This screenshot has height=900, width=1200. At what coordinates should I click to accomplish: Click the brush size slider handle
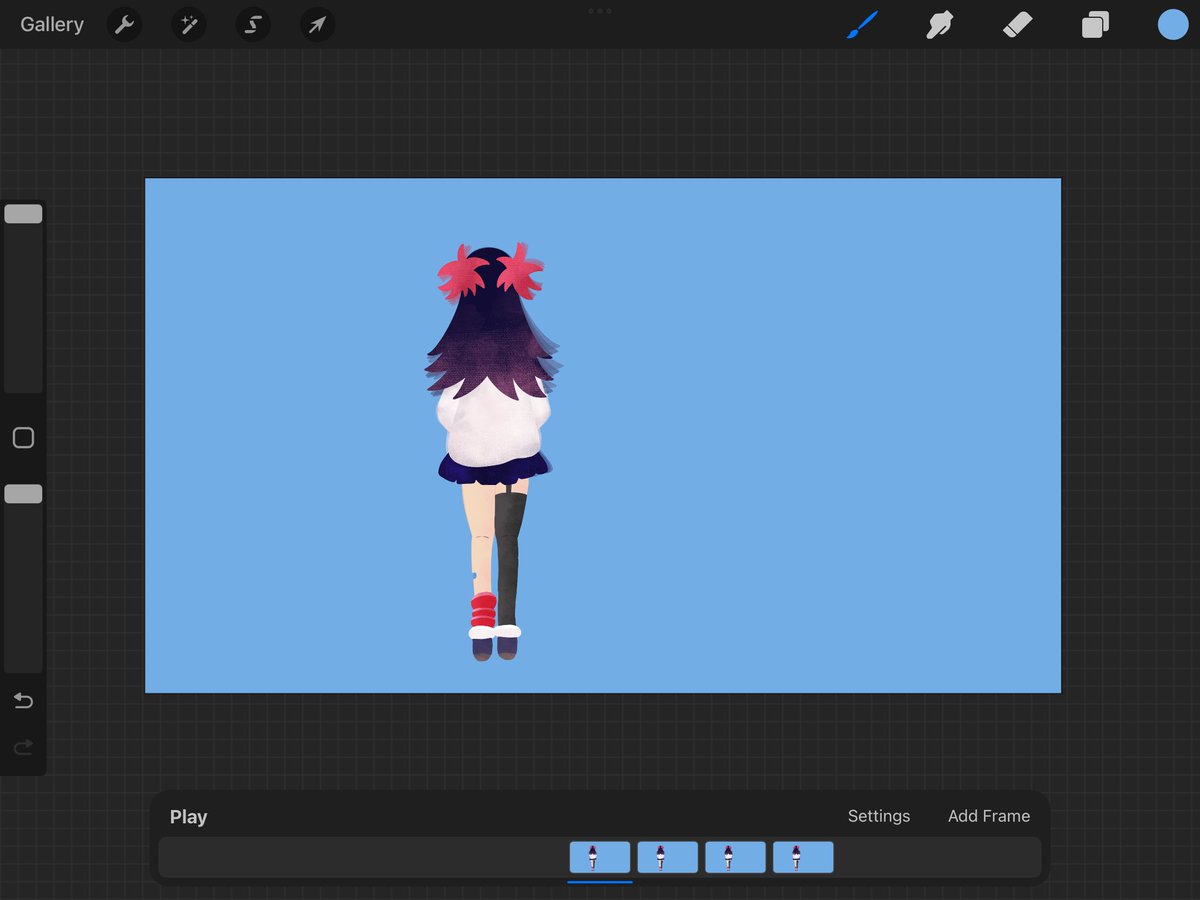click(x=23, y=214)
